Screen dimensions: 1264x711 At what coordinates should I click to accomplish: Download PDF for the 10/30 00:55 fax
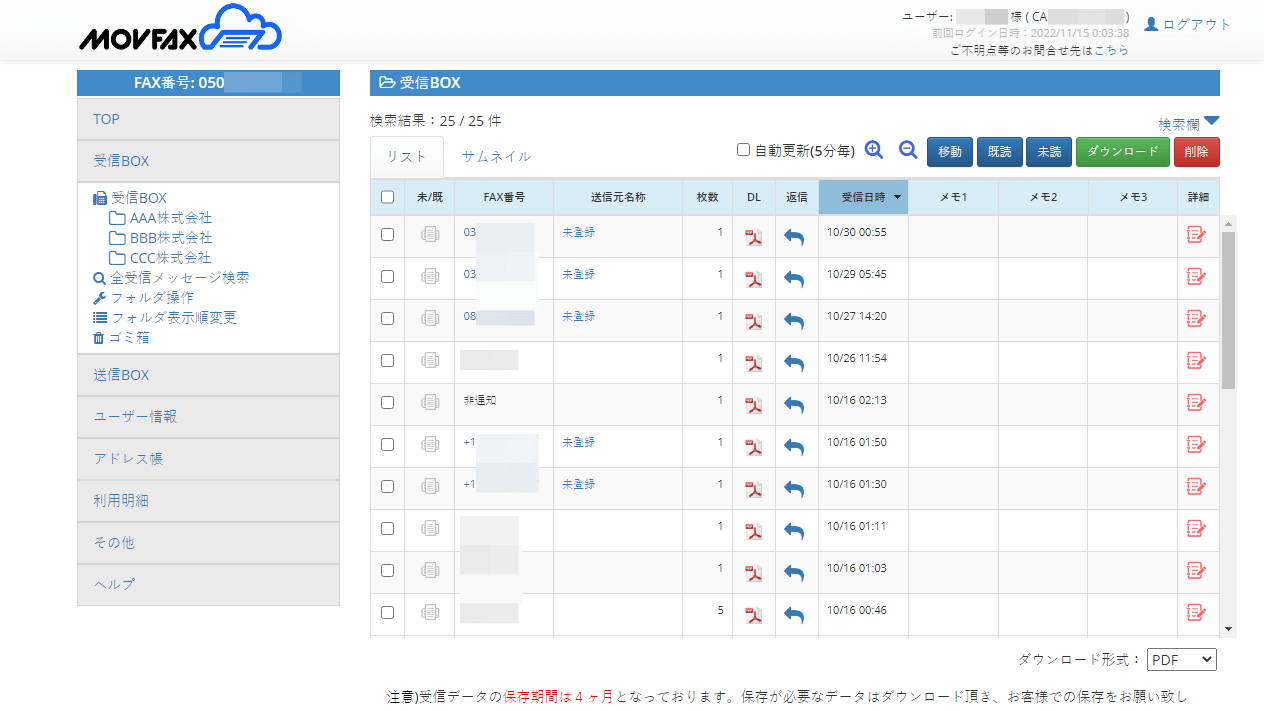(x=753, y=237)
